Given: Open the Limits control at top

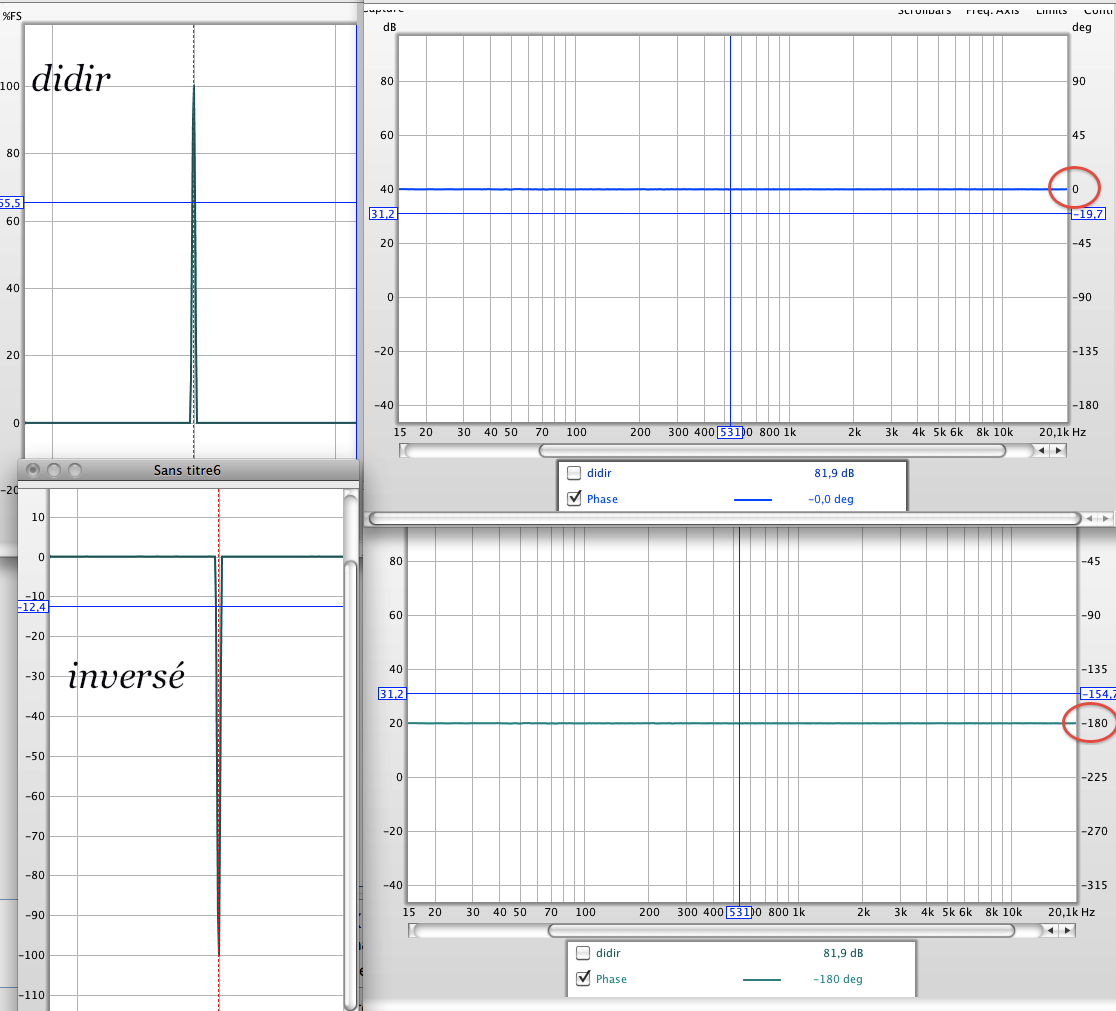Looking at the screenshot, I should click(1051, 10).
